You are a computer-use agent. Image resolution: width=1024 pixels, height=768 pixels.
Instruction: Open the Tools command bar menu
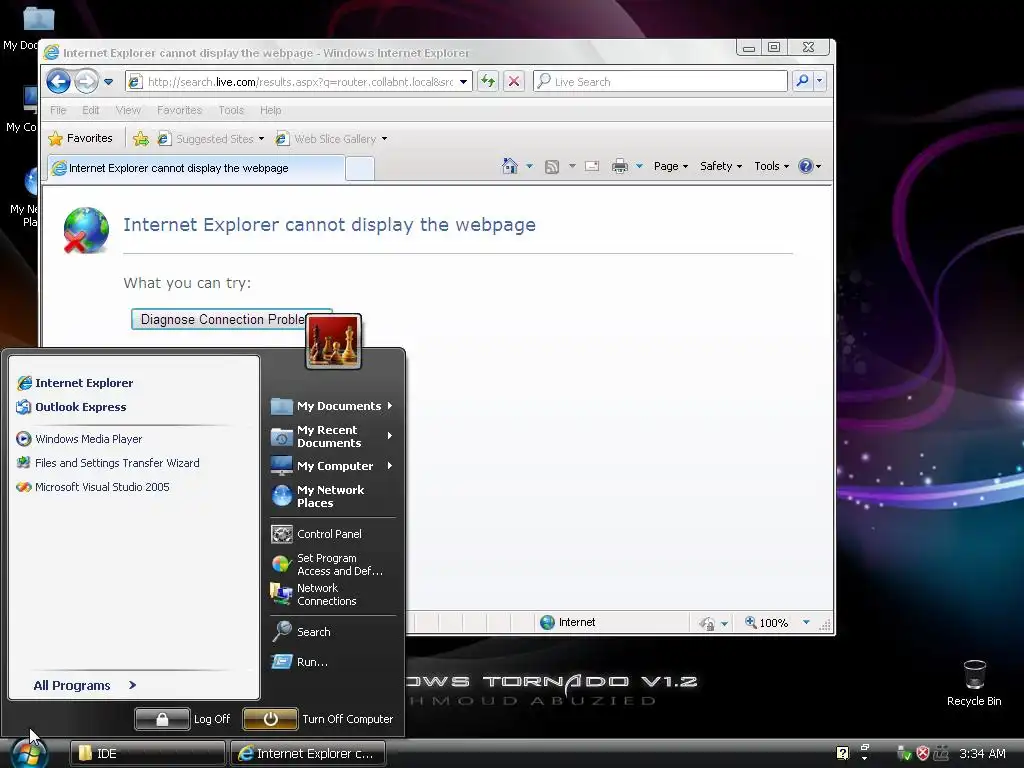(771, 166)
